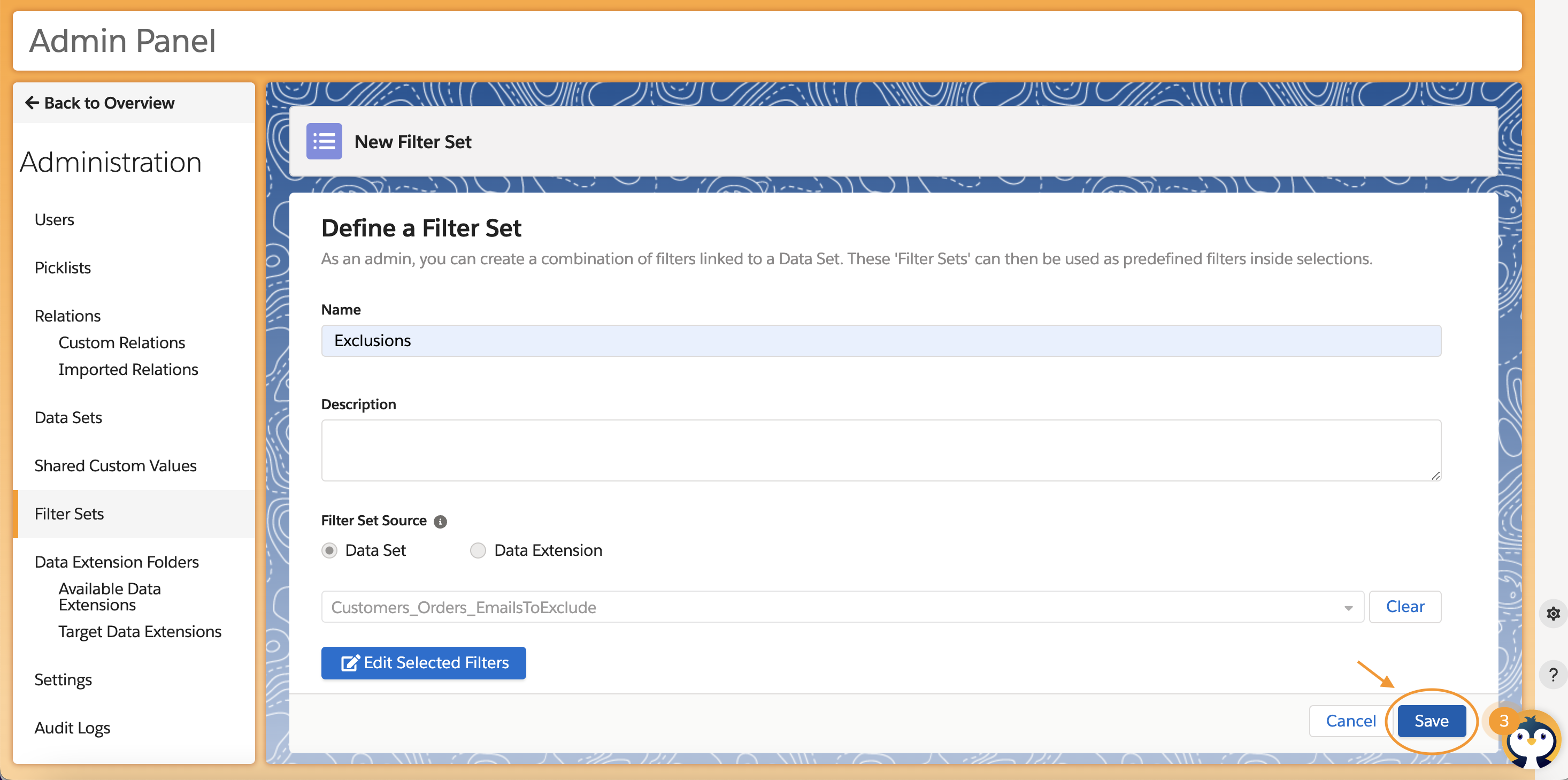Open Audit Logs in the sidebar
This screenshot has height=780, width=1568.
click(72, 728)
